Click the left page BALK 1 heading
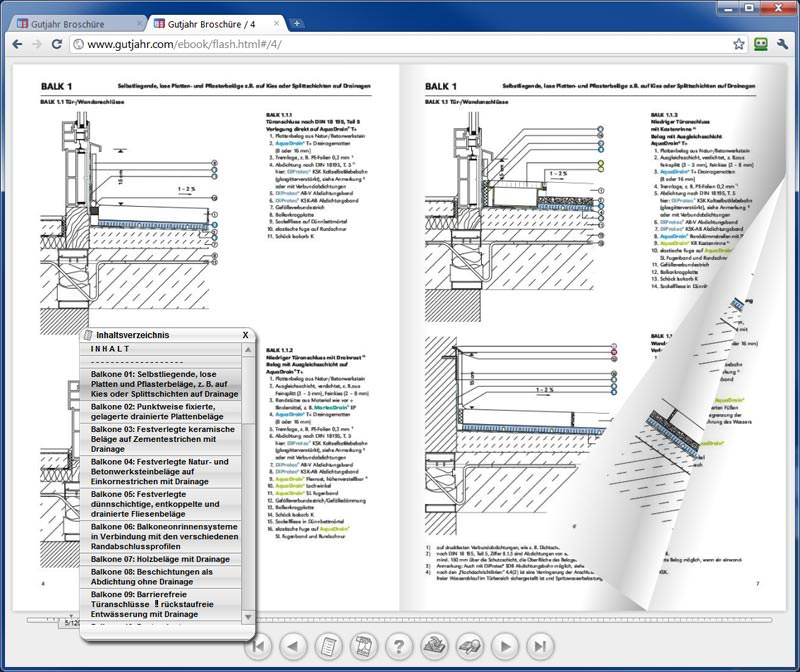Screen dimensions: 800x672 [x=56, y=86]
